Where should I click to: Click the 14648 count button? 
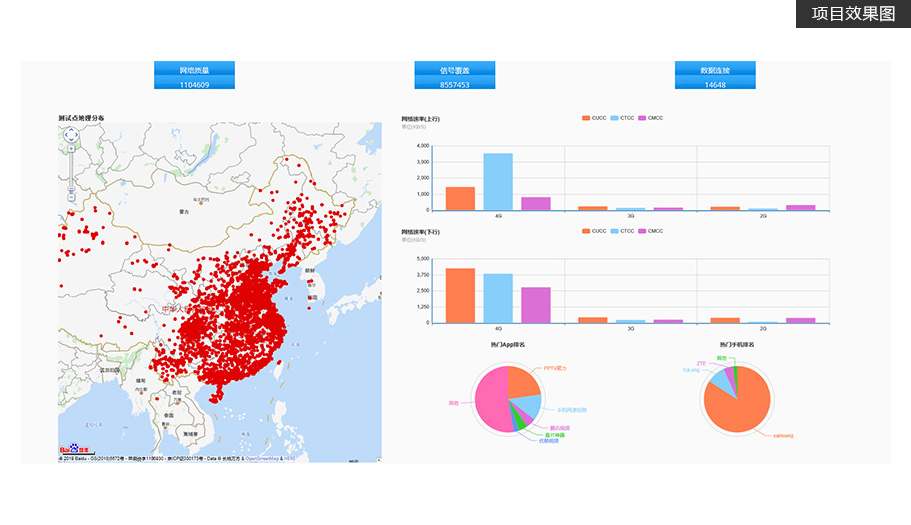click(x=714, y=84)
